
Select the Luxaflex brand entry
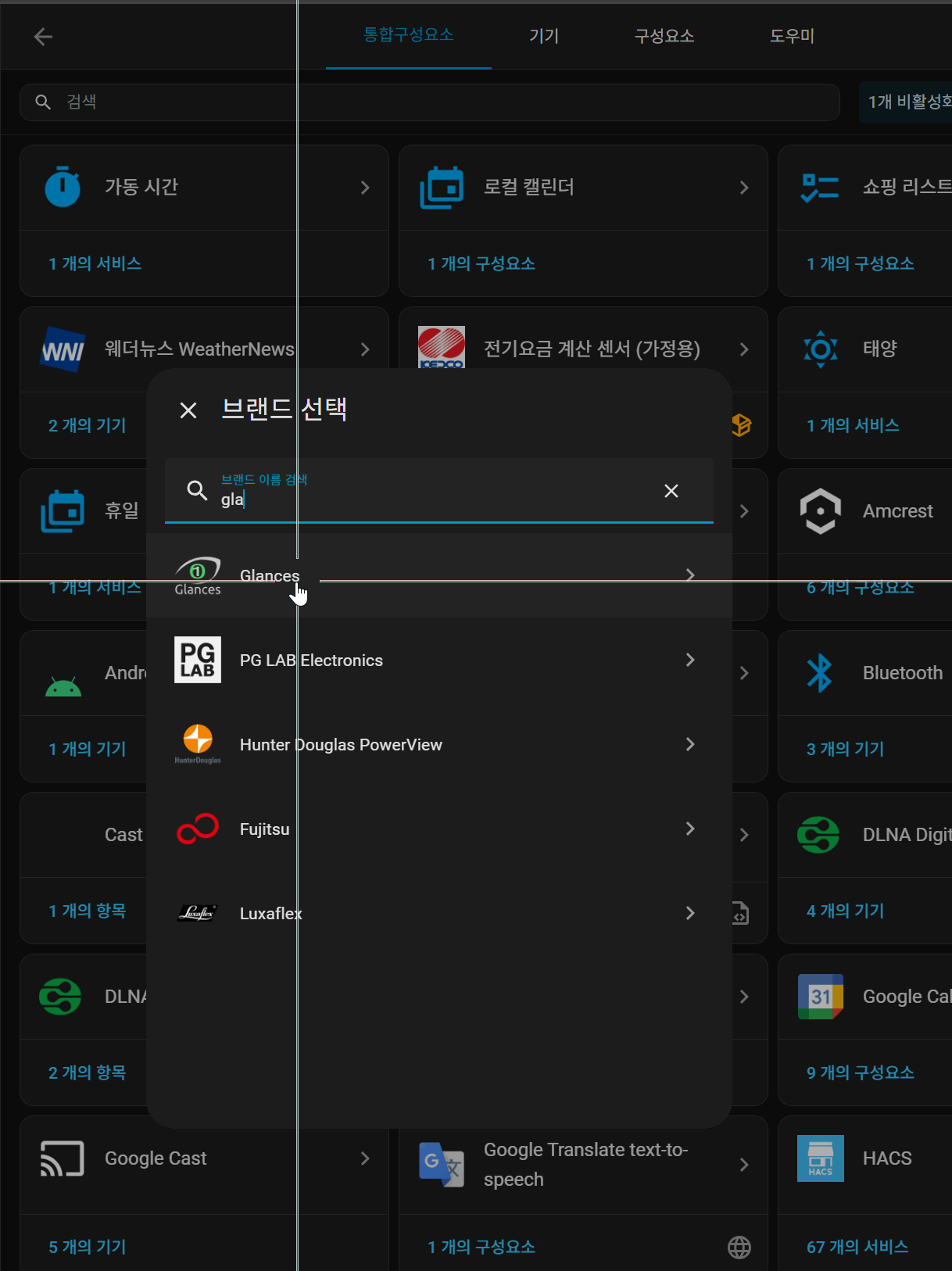tap(439, 914)
